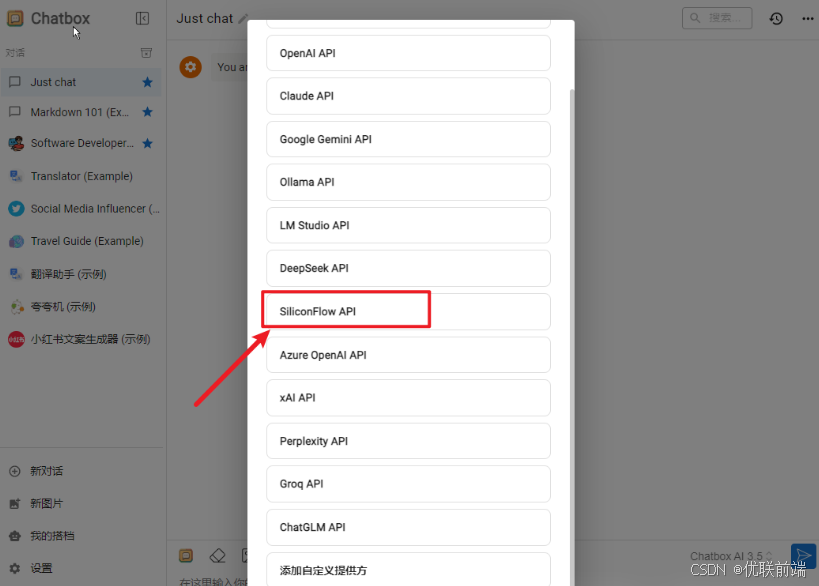819x586 pixels.
Task: Toggle star on Markdown 101 conversation
Action: coord(148,112)
